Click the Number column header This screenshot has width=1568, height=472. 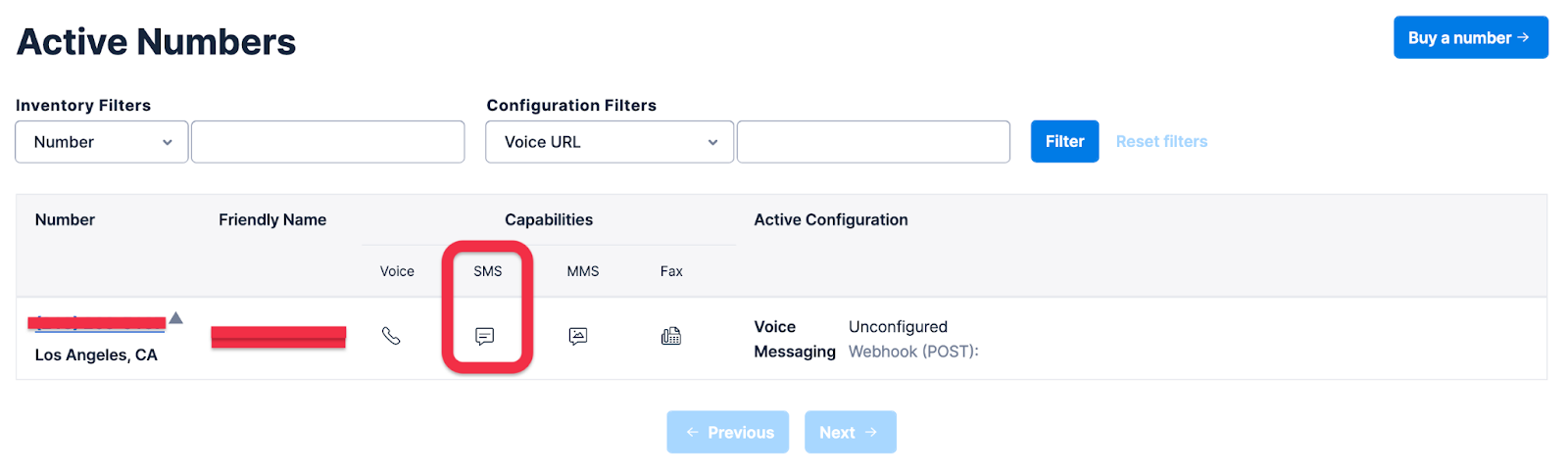[x=65, y=220]
